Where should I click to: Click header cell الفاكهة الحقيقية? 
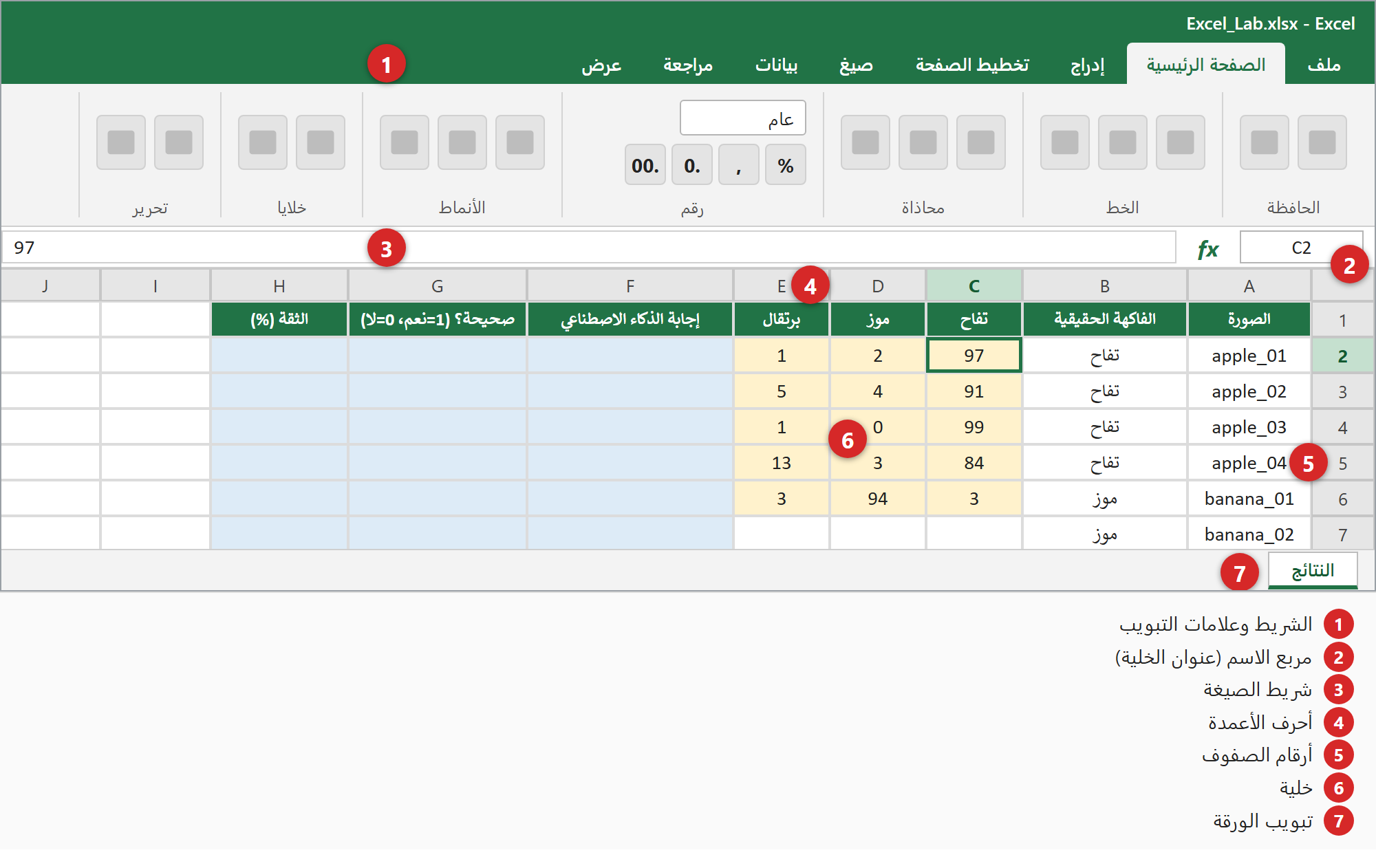pos(1105,319)
